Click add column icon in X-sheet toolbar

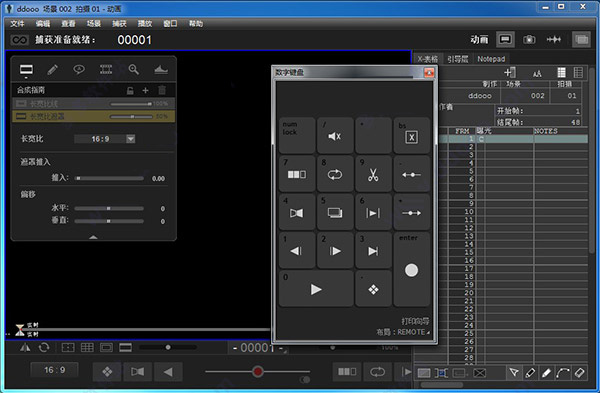coord(510,72)
